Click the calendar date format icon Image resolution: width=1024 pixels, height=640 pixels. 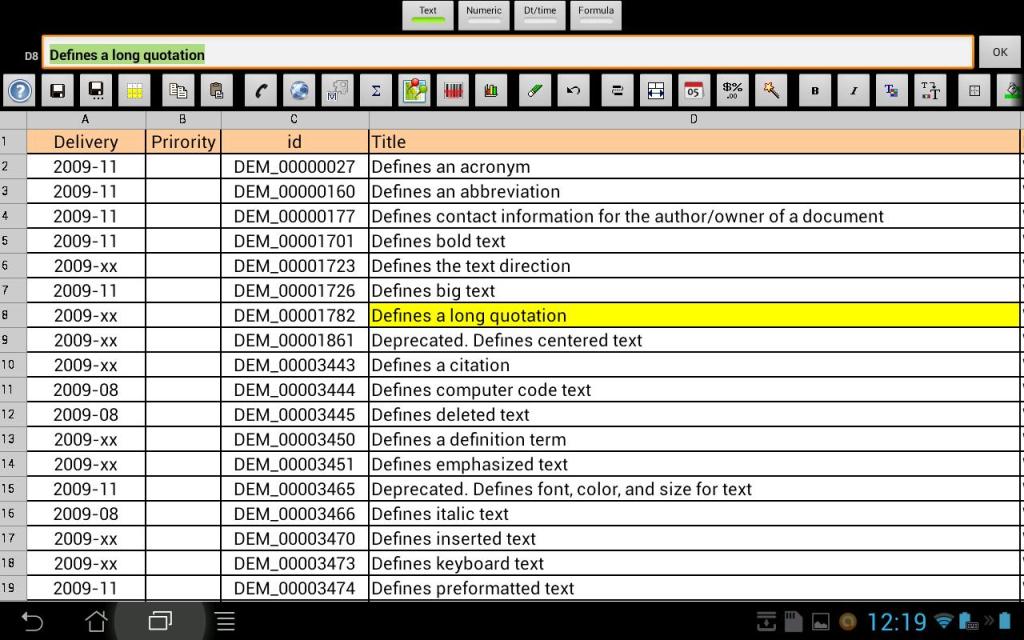694,91
